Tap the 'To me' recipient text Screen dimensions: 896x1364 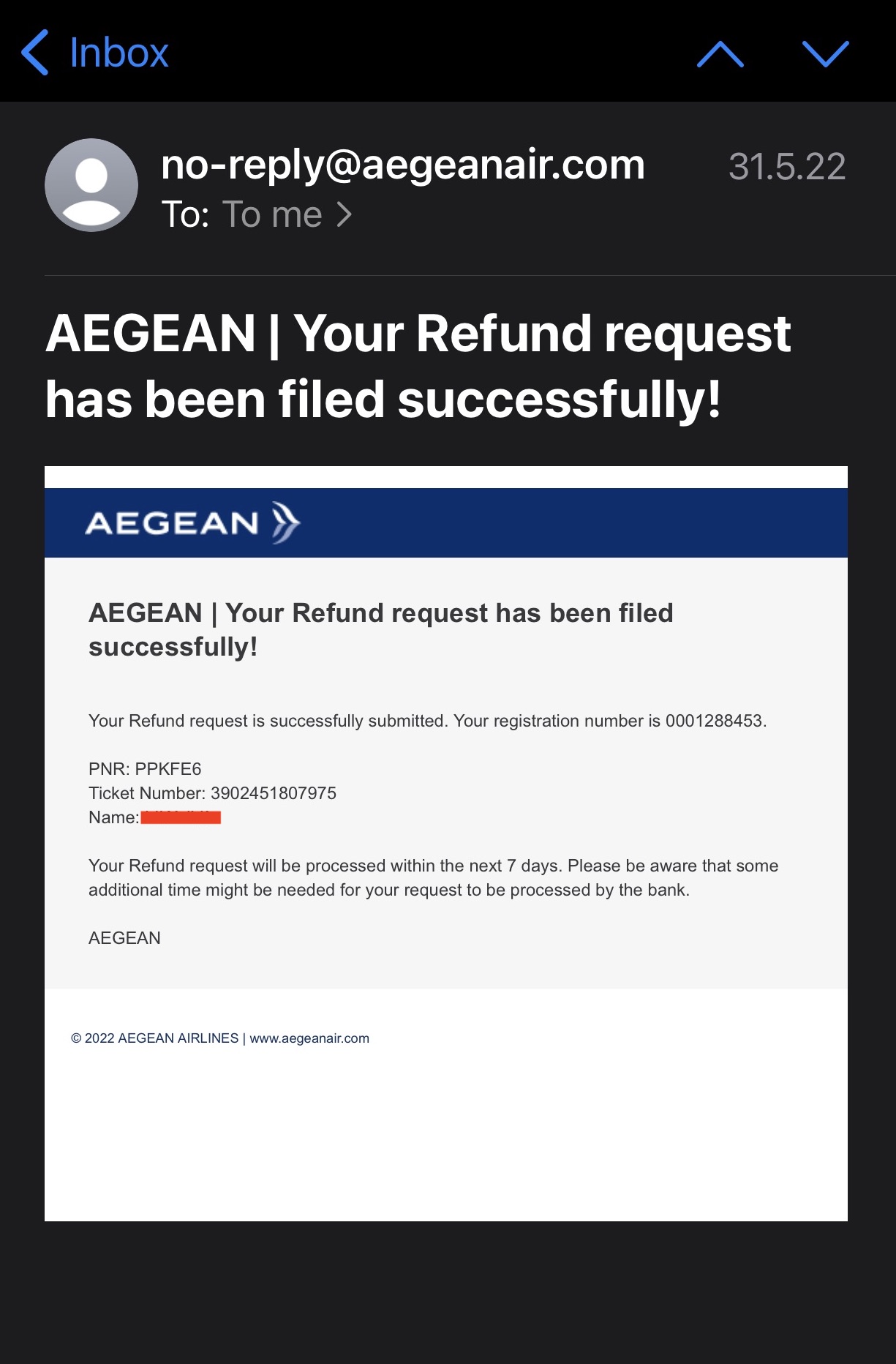271,214
